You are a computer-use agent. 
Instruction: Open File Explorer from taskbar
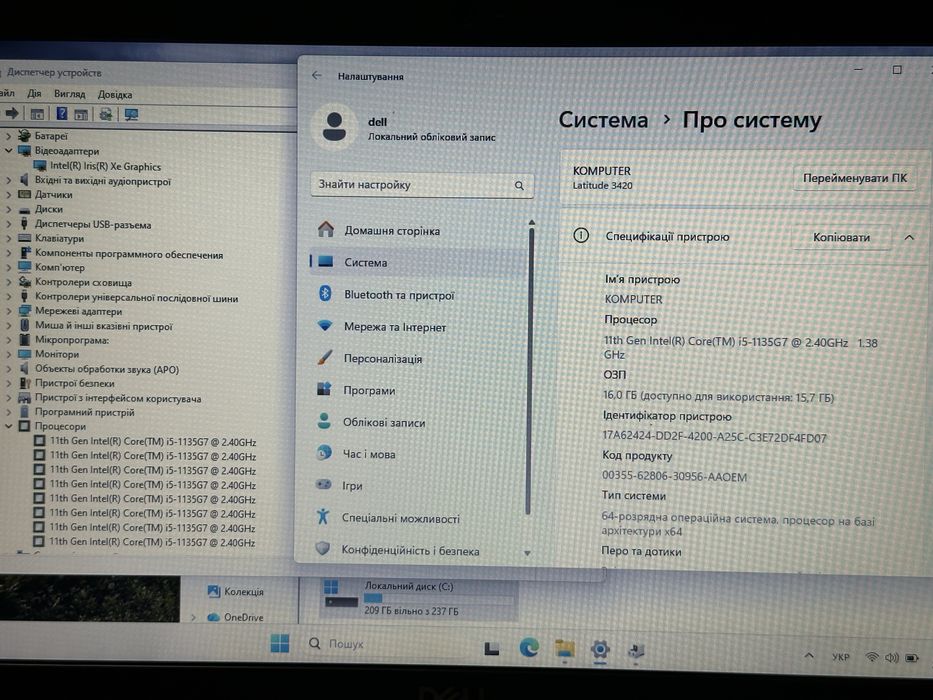tap(564, 648)
